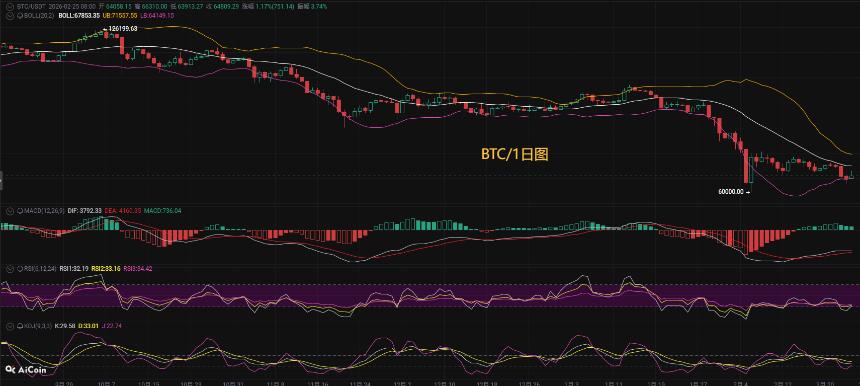Image resolution: width=860 pixels, height=386 pixels.
Task: Open the KDJ indicator alert bell
Action: click(x=20, y=326)
